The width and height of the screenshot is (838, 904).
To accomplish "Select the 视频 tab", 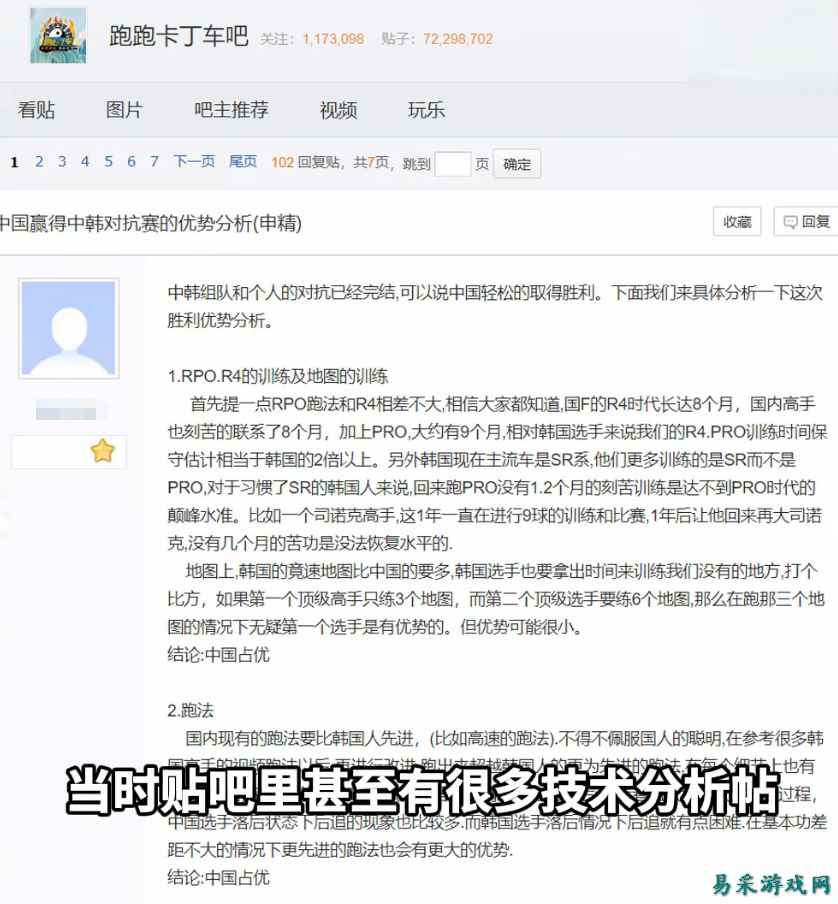I will (338, 109).
